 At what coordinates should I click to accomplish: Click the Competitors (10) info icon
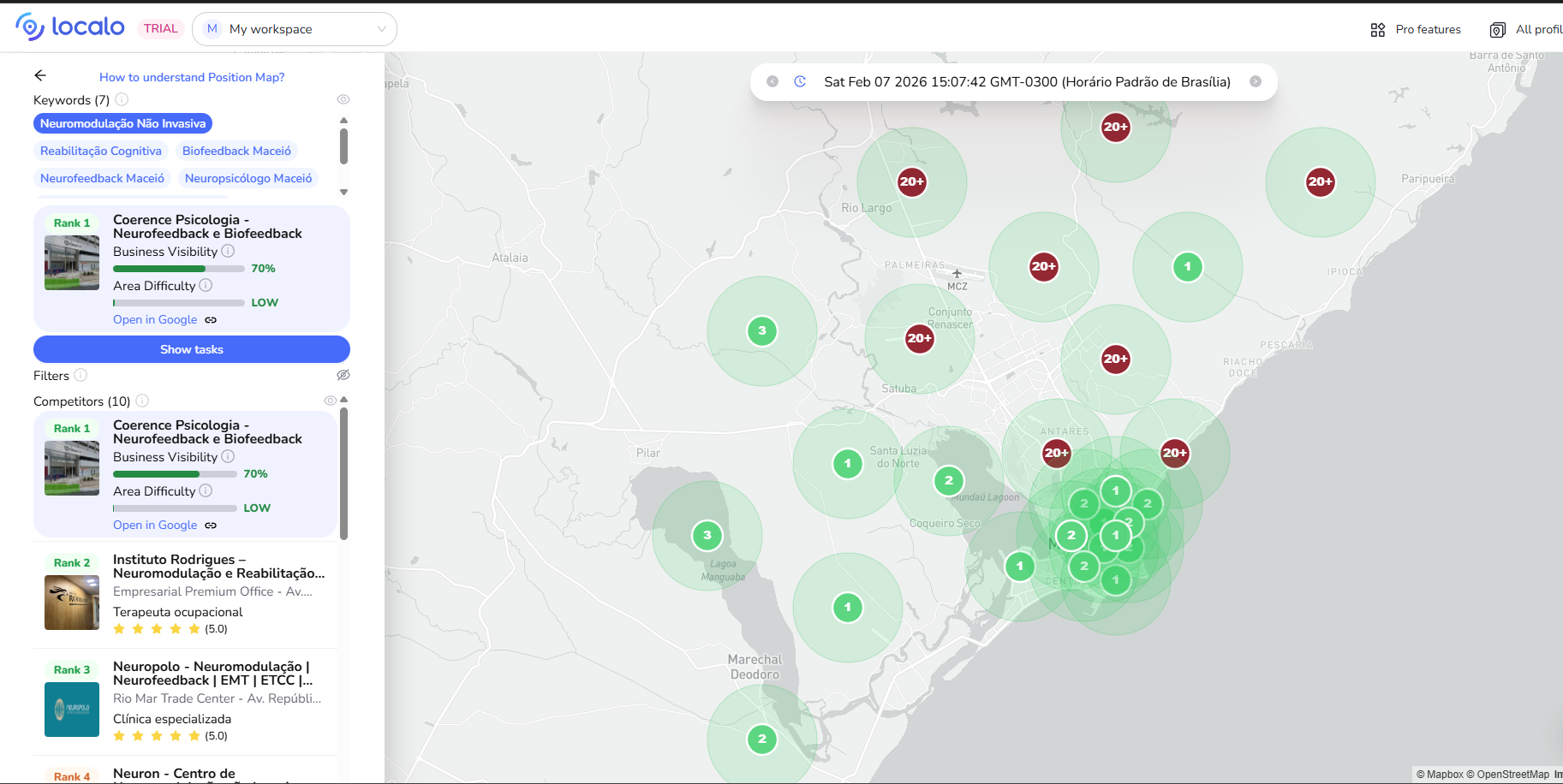pyautogui.click(x=142, y=401)
